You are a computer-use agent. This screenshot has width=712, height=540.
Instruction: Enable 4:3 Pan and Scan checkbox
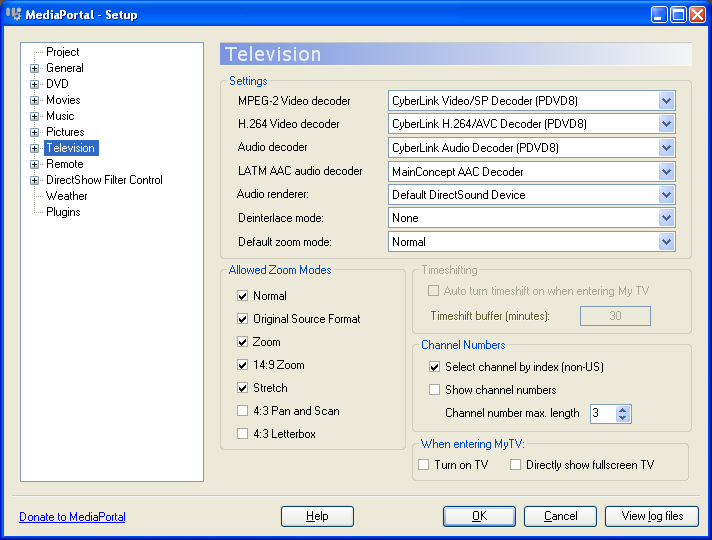click(242, 411)
